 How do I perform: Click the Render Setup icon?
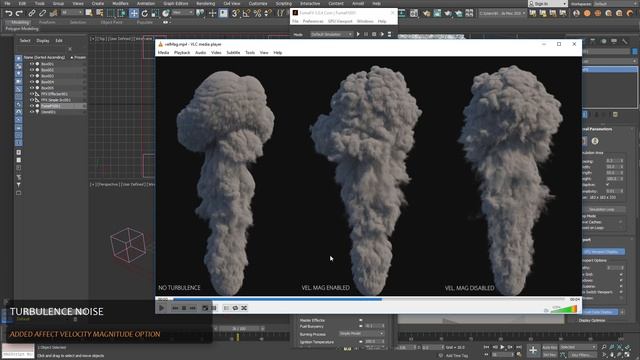pyautogui.click(x=426, y=13)
